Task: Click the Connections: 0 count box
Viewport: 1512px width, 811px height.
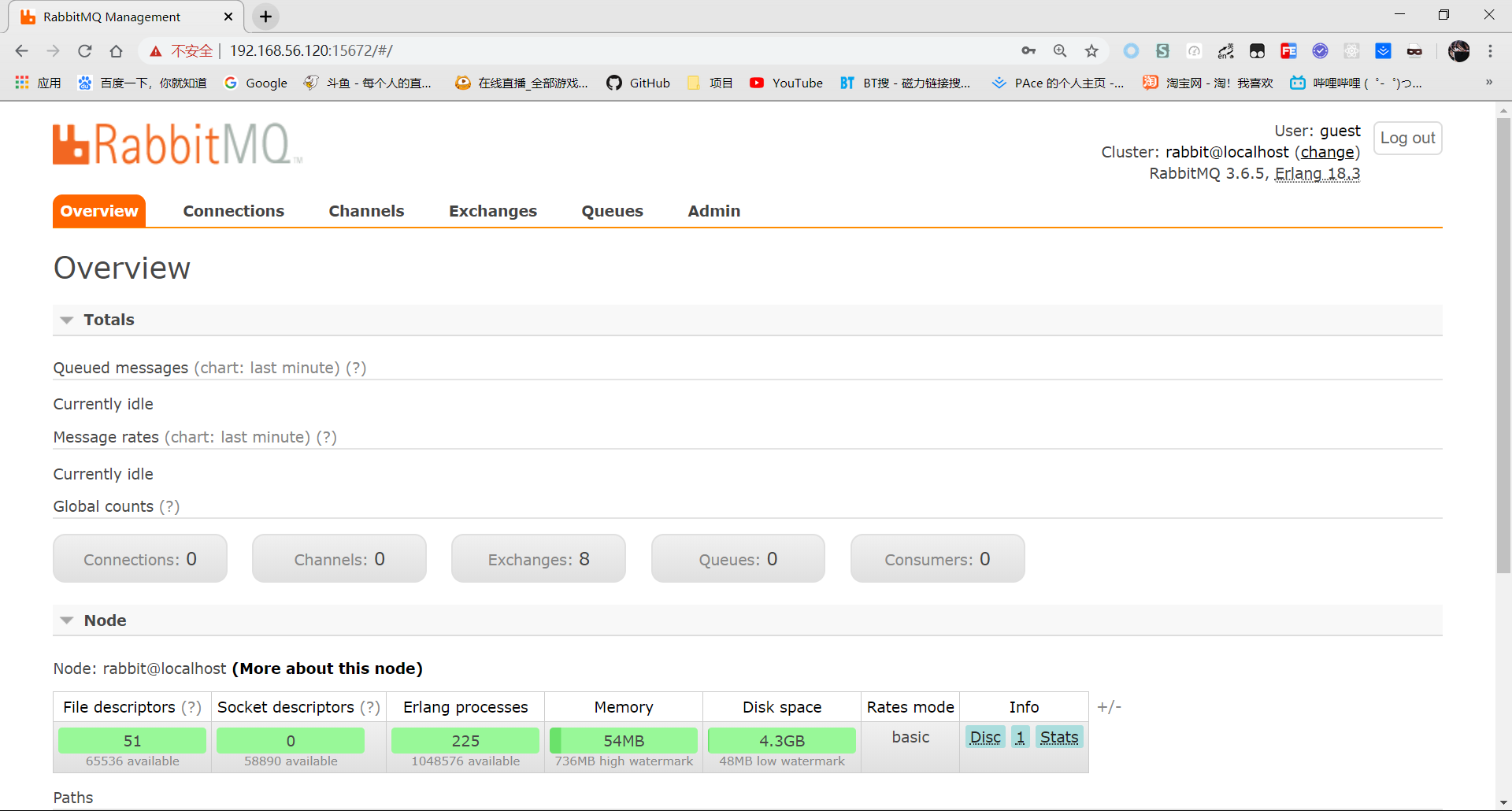Action: point(140,559)
